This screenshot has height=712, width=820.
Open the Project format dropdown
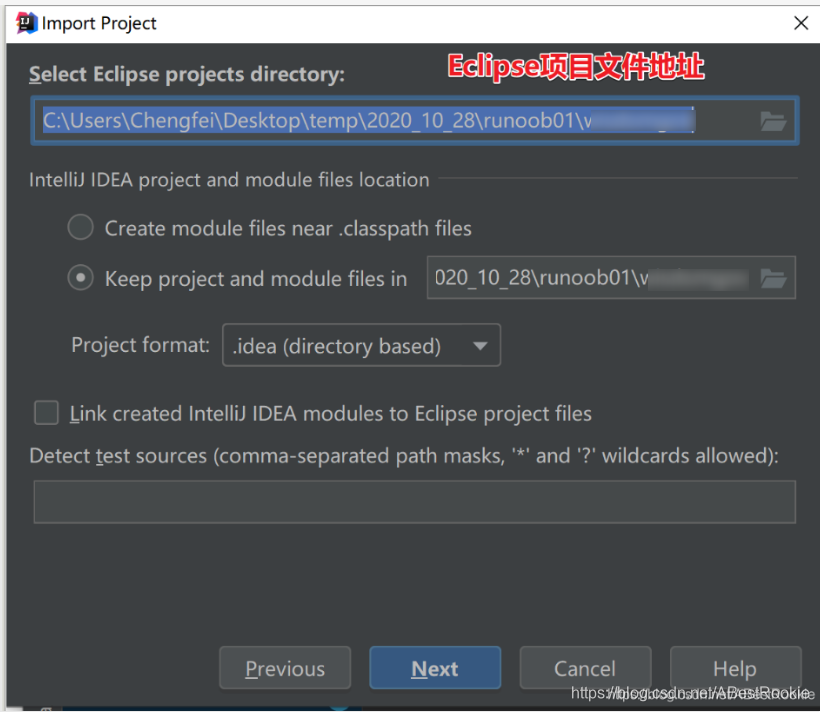tap(361, 345)
